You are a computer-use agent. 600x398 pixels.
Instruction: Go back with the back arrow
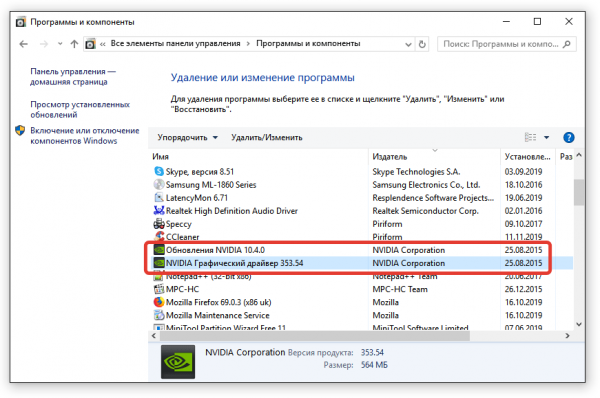[24, 44]
